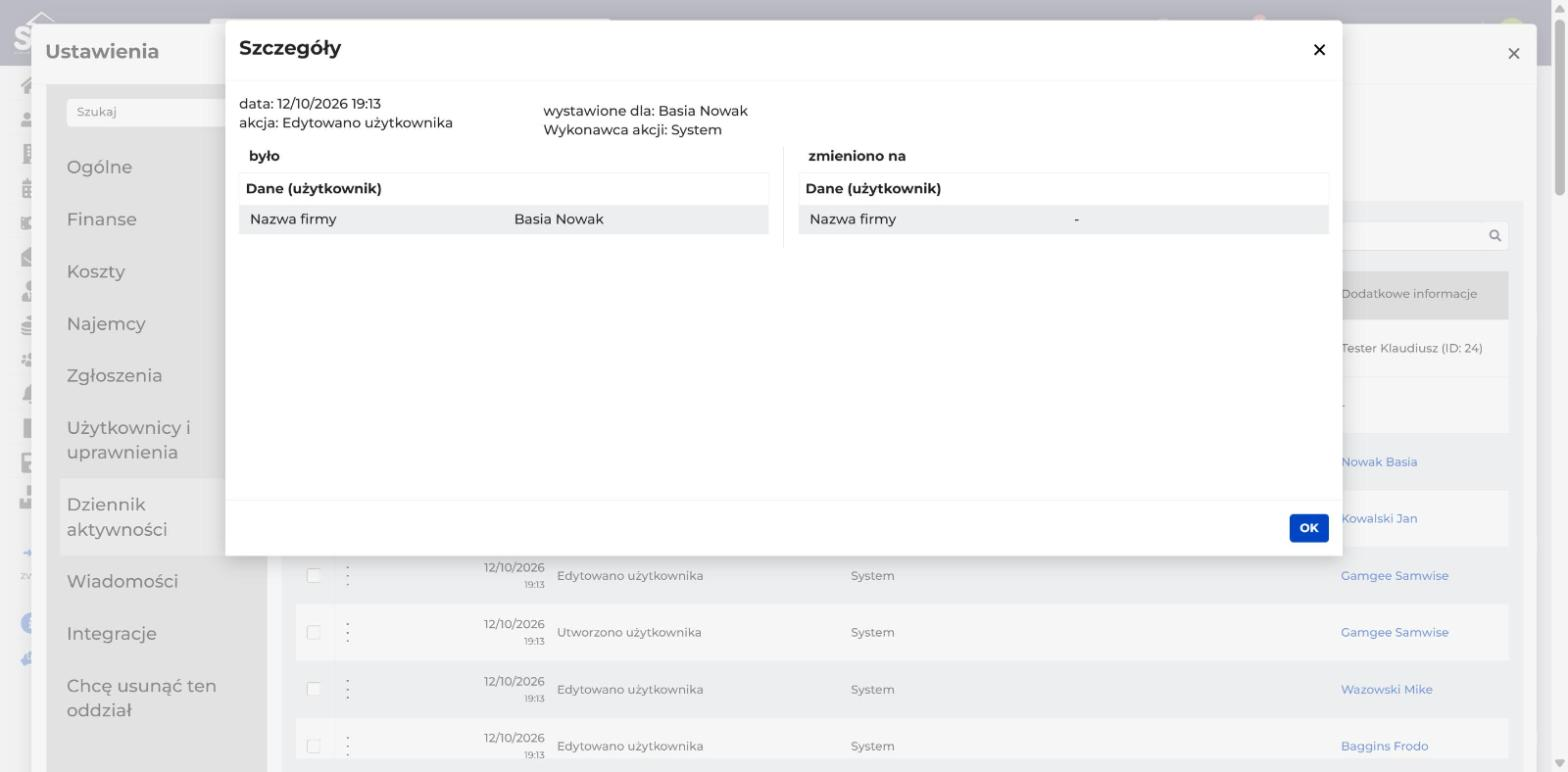Open the Finanse settings section
This screenshot has height=772, width=1568.
[x=101, y=219]
